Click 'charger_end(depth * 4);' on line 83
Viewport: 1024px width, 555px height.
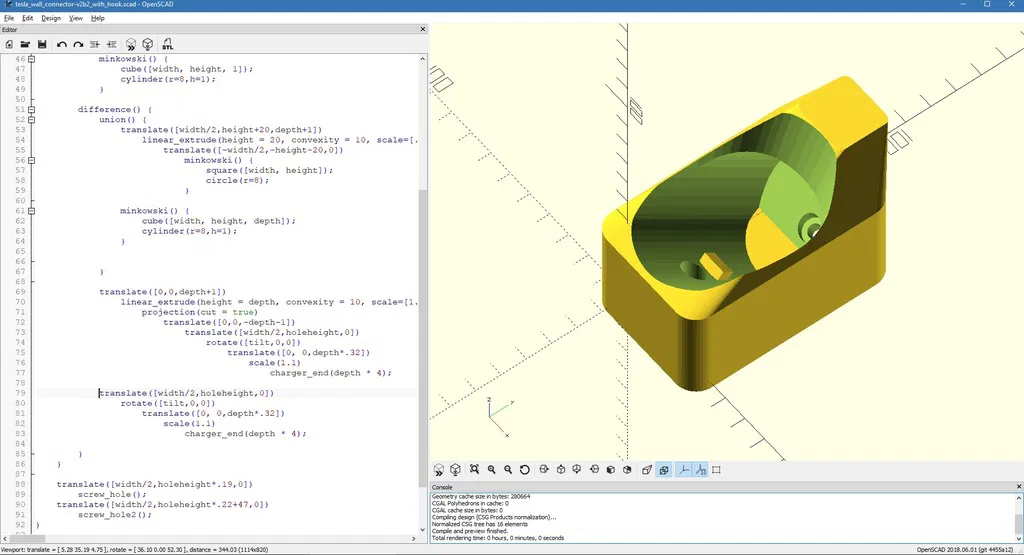coord(245,434)
